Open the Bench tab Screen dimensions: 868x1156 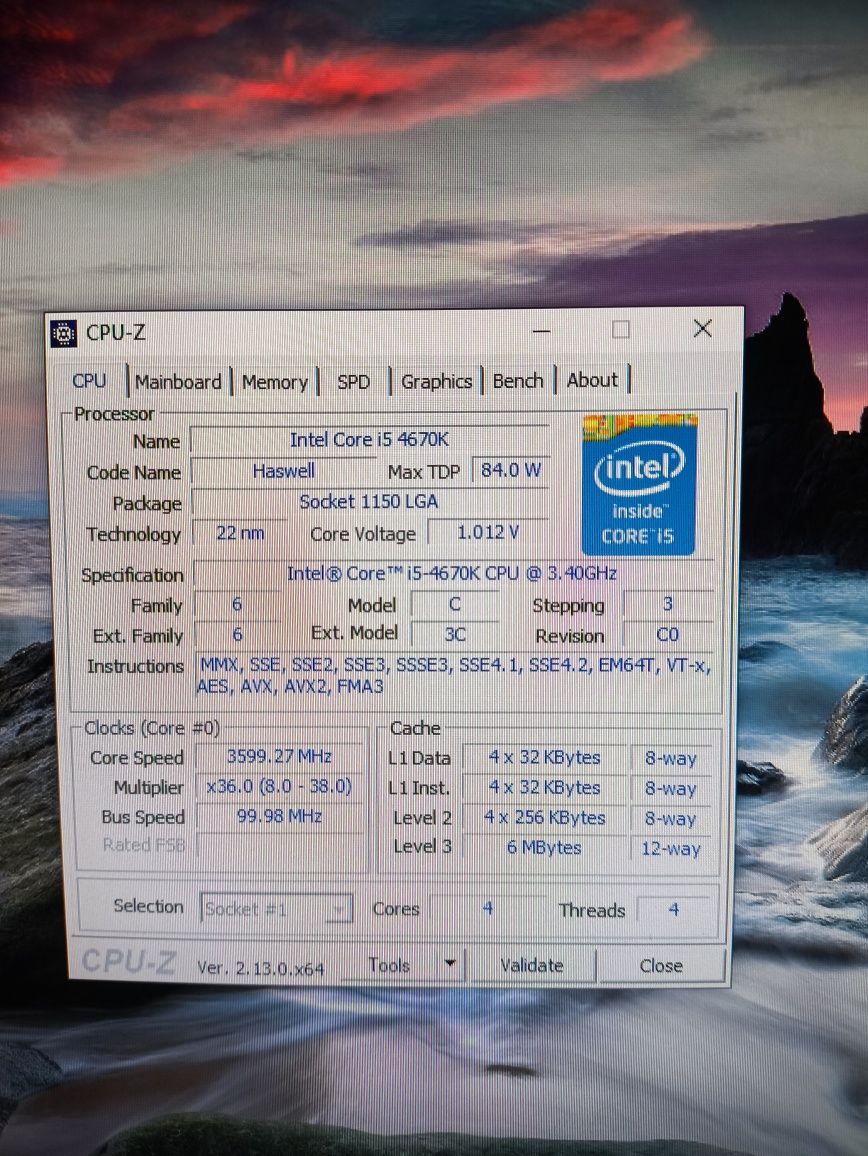coord(518,380)
